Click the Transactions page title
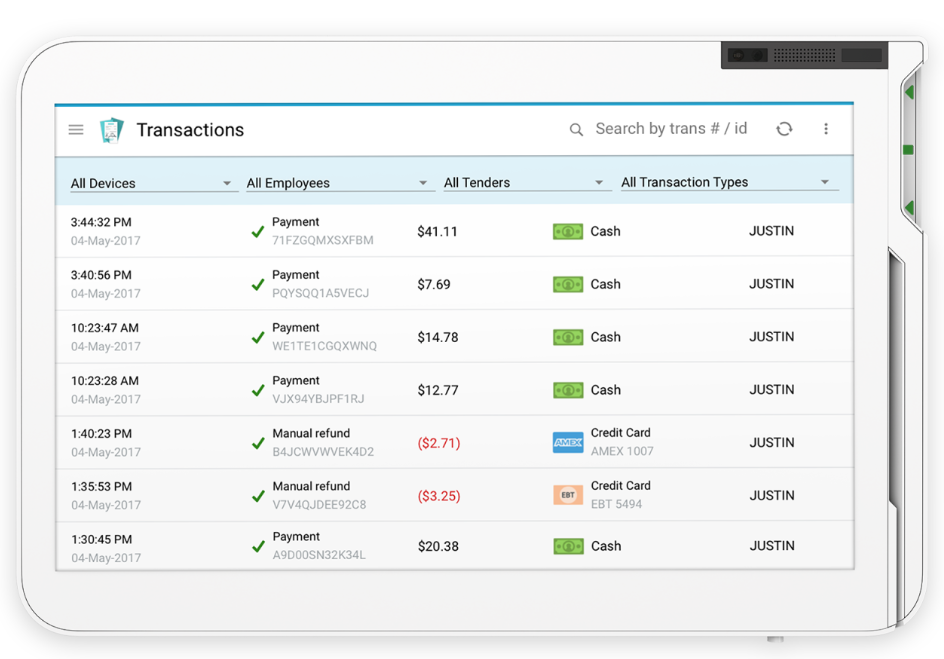This screenshot has height=659, width=944. [190, 130]
